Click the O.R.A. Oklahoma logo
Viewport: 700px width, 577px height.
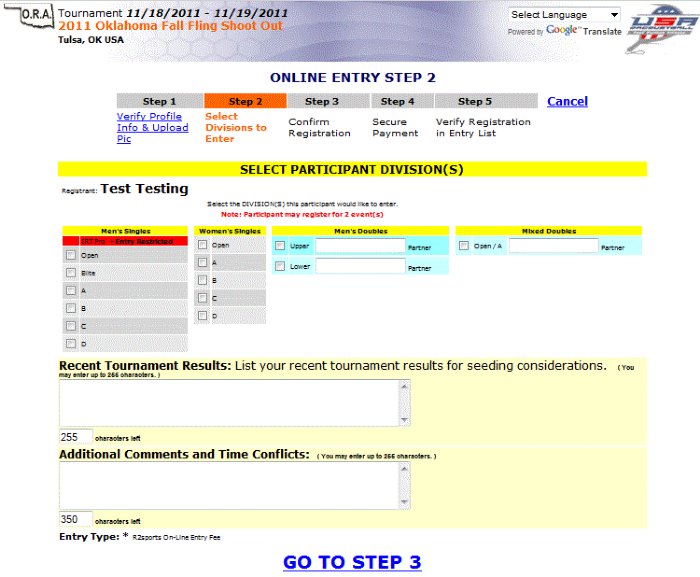point(29,16)
